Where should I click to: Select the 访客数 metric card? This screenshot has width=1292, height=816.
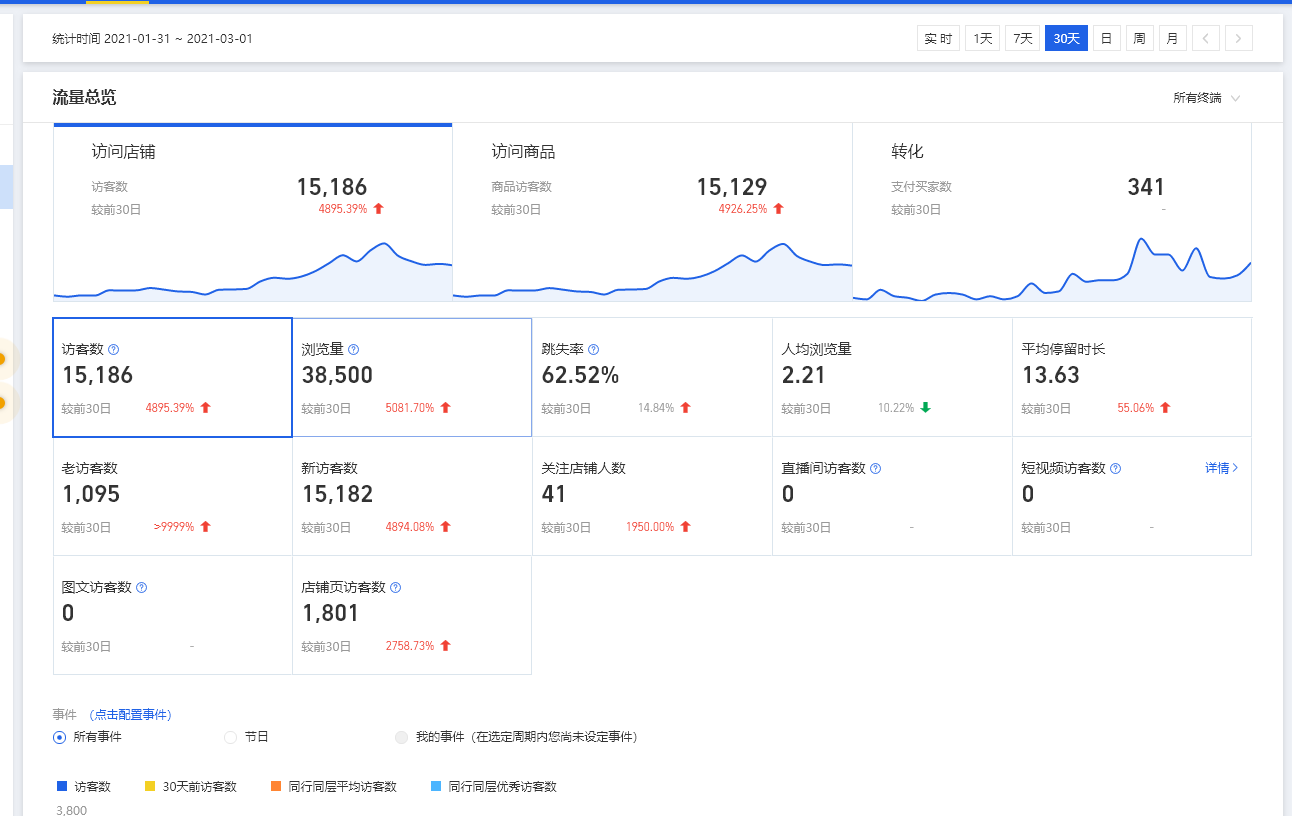tap(172, 377)
